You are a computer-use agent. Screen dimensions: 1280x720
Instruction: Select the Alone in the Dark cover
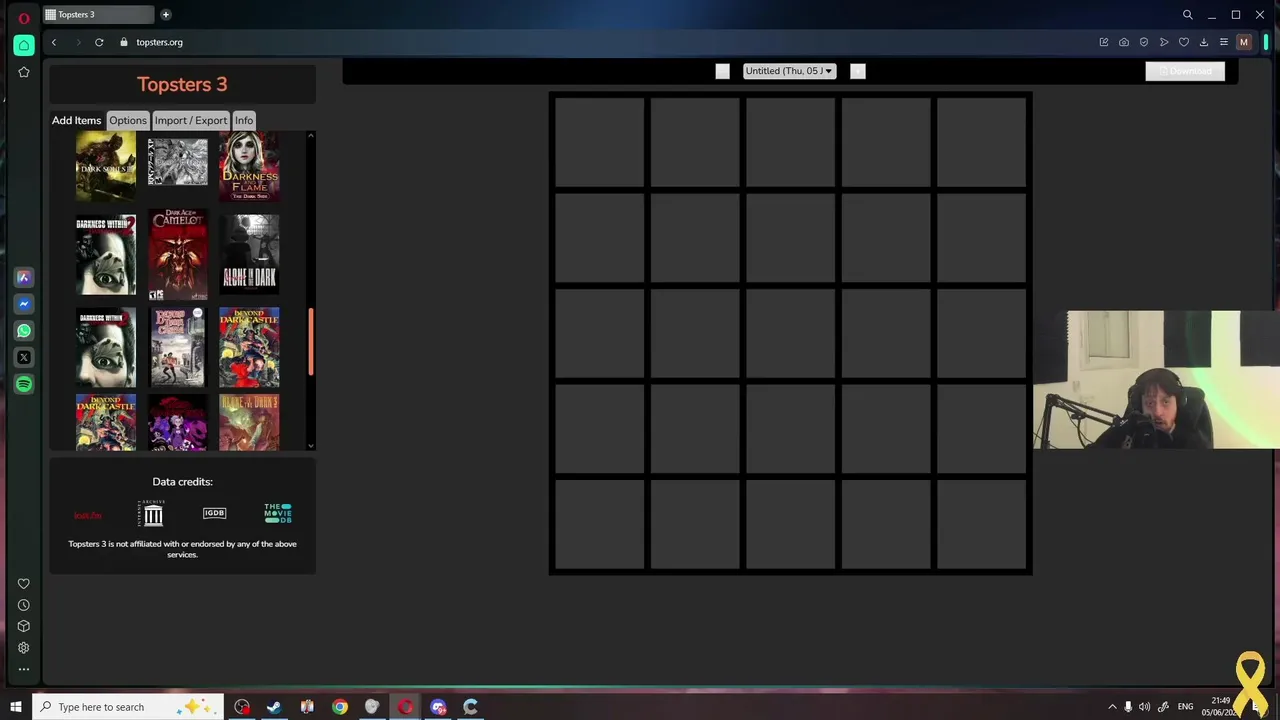249,254
